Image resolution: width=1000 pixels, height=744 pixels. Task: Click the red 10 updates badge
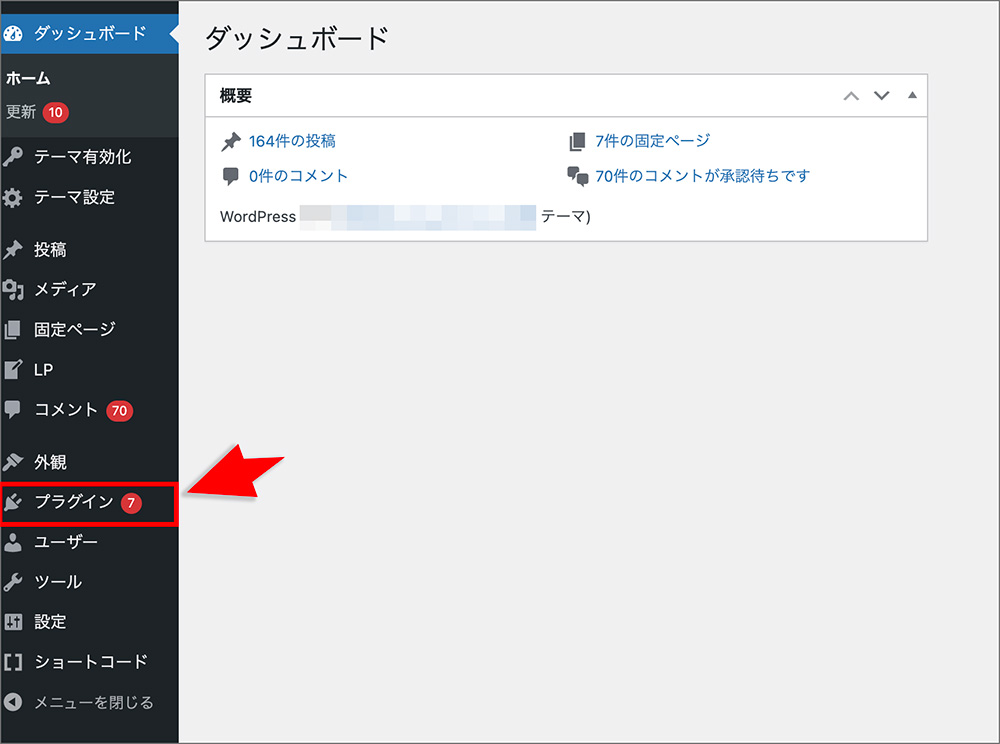tap(55, 113)
